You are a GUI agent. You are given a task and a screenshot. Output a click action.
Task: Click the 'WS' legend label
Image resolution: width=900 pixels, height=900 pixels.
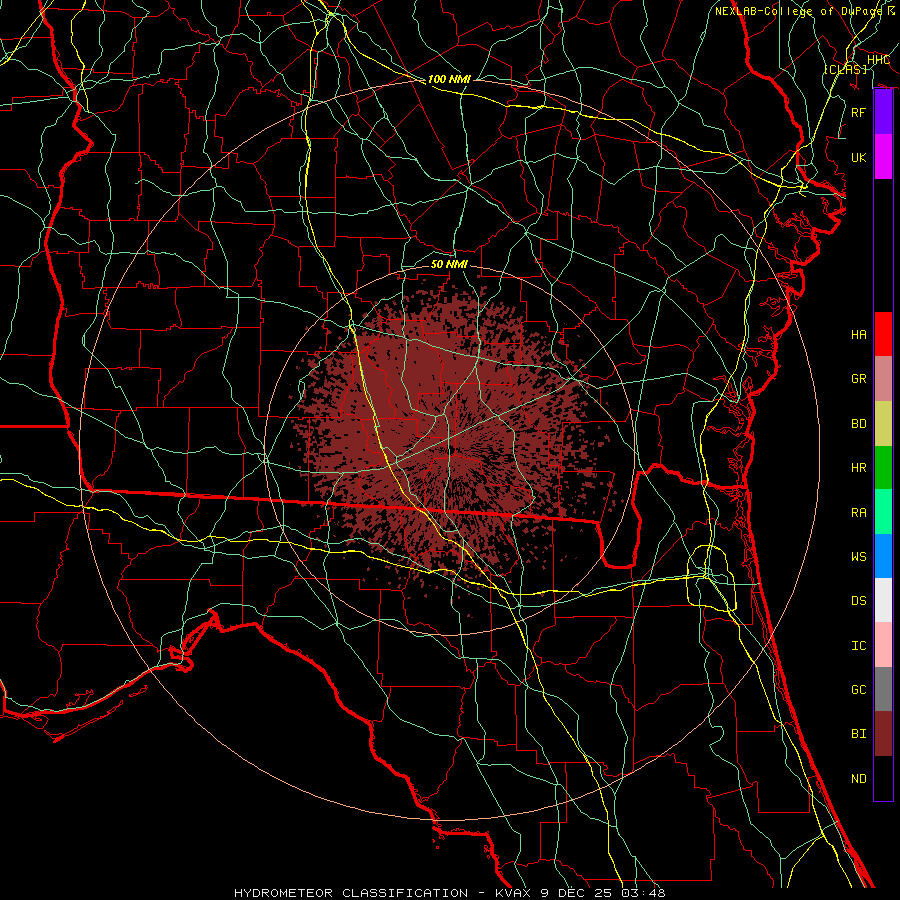[859, 557]
